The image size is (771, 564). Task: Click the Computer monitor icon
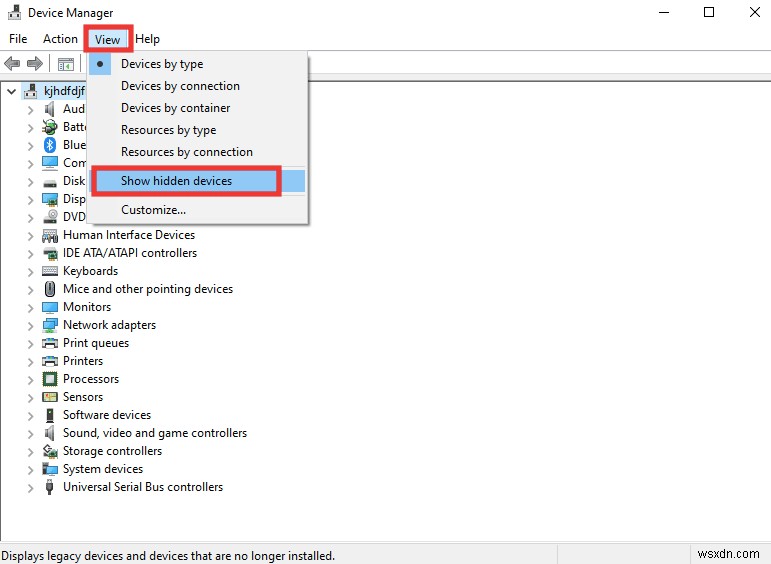(50, 163)
